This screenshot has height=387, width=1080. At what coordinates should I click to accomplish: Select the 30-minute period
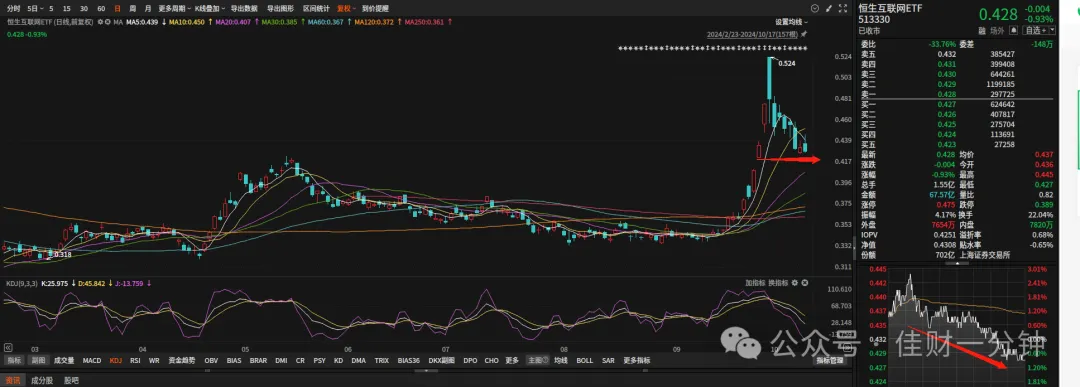coord(83,8)
